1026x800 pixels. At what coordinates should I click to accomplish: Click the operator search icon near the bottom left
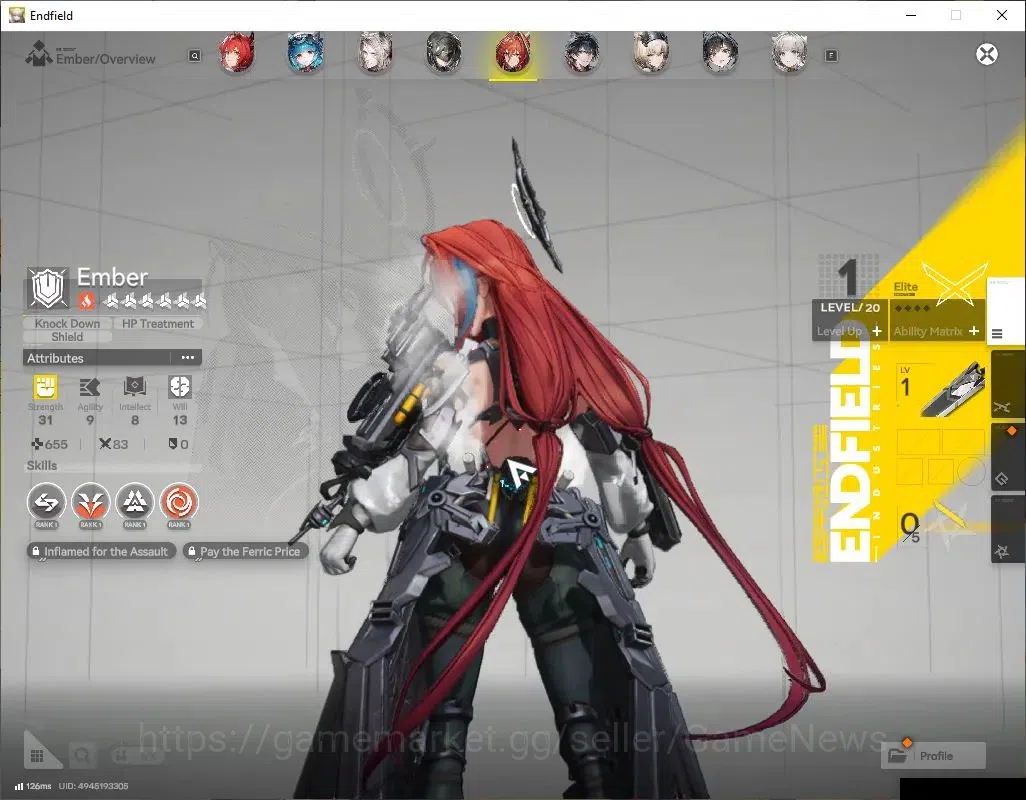coord(82,756)
